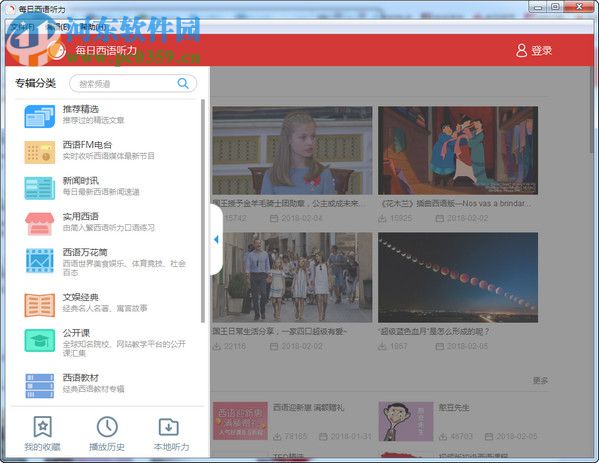The image size is (599, 463).
Task: Select the 新闻时讯 news icon
Action: click(39, 188)
